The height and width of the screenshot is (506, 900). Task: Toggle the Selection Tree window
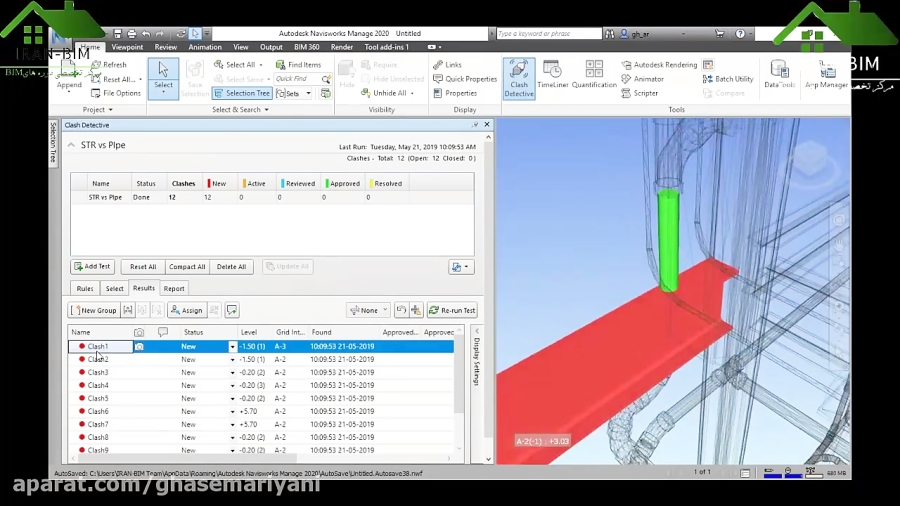[241, 93]
